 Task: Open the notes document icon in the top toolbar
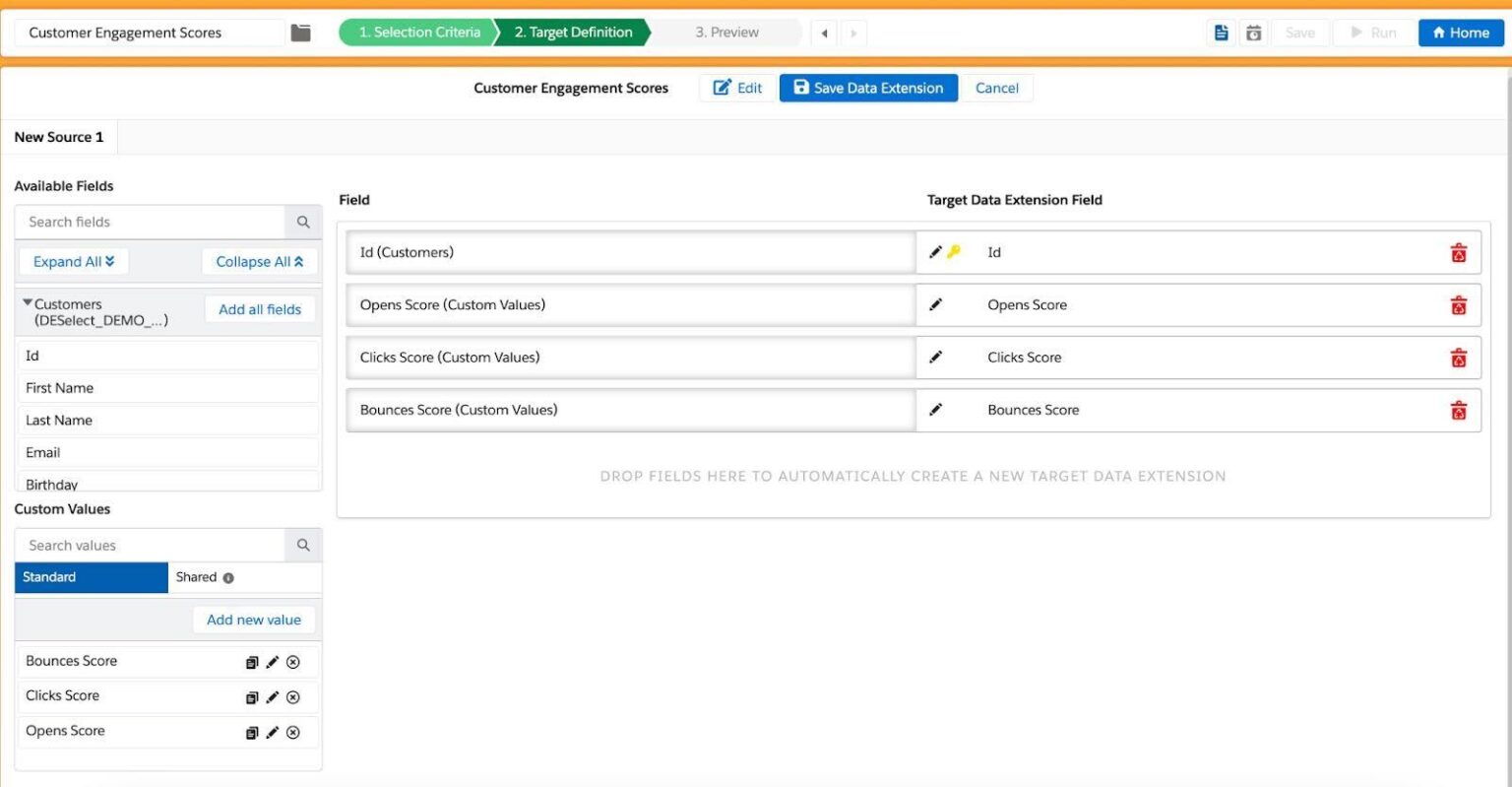click(x=1221, y=32)
